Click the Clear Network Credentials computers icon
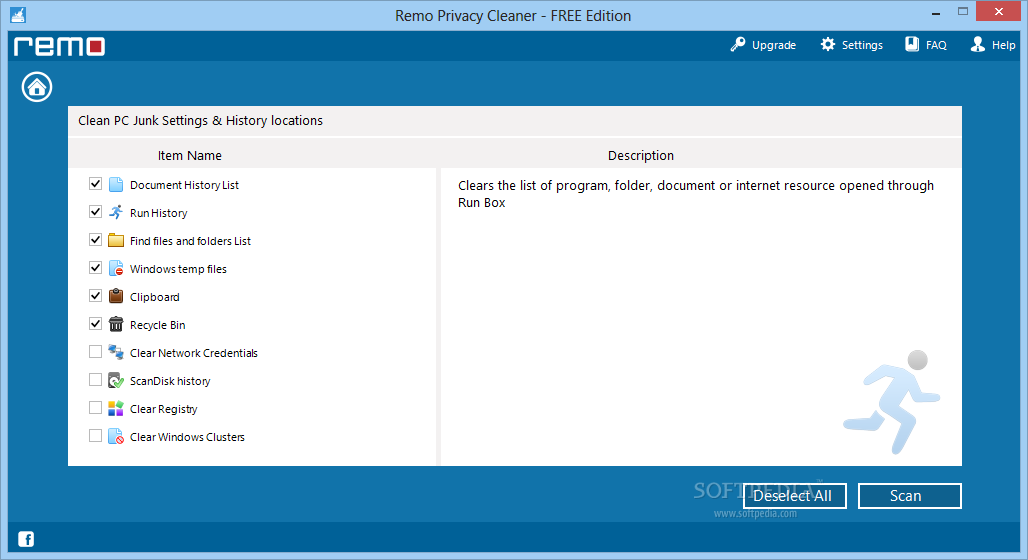Viewport: 1028px width, 560px height. tap(116, 352)
